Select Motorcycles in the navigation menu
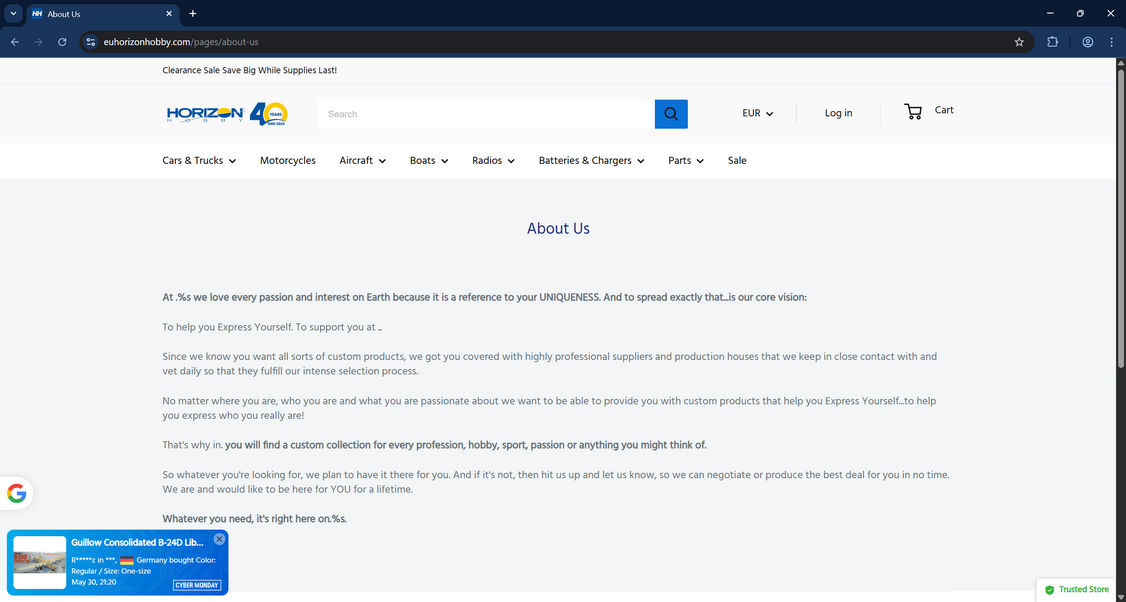The height and width of the screenshot is (602, 1126). pyautogui.click(x=288, y=160)
